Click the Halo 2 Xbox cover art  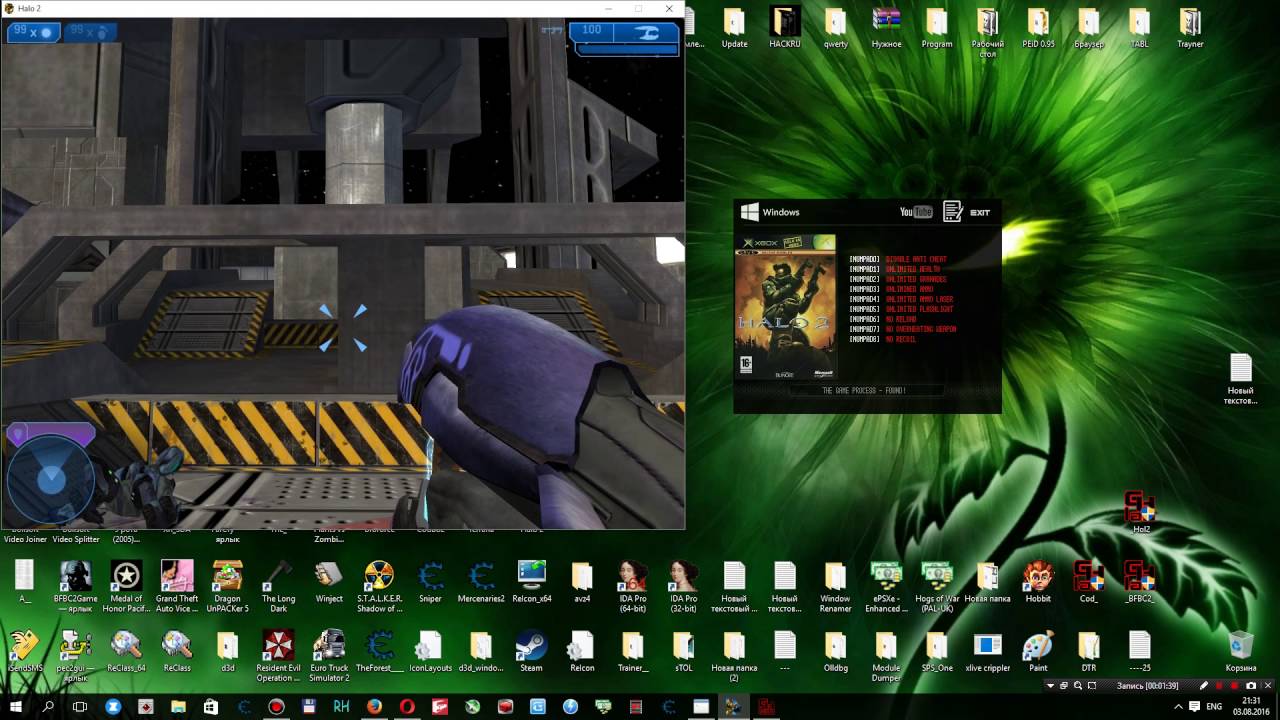point(785,306)
